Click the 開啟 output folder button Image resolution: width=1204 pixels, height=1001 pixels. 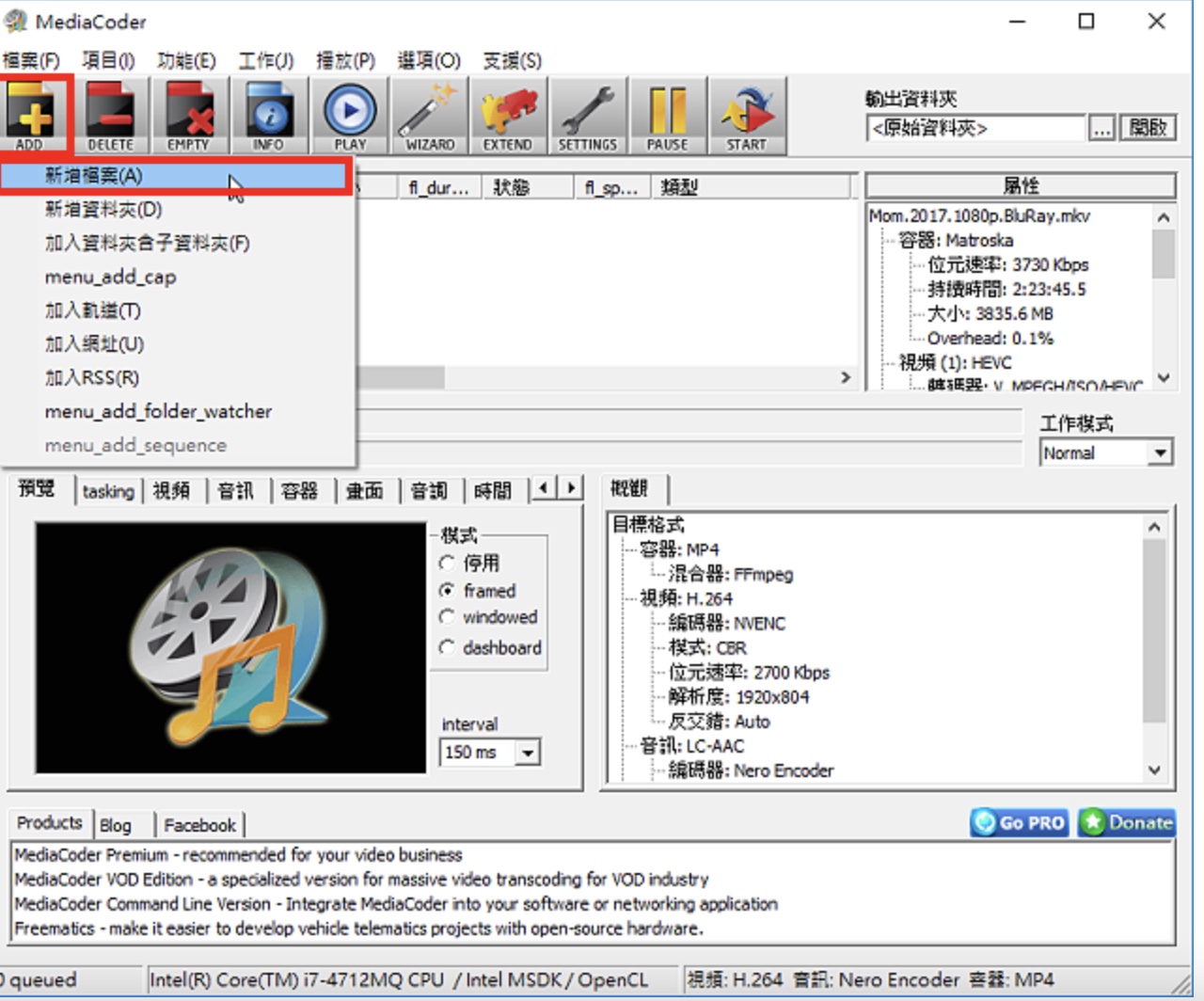point(1149,127)
